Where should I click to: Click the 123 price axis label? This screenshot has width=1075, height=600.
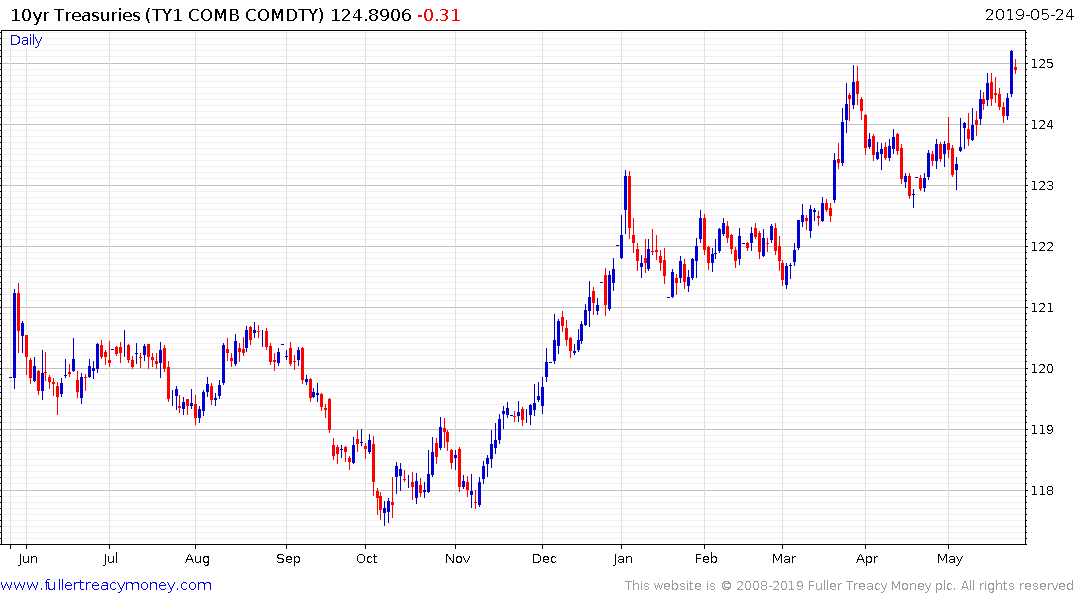tap(1042, 185)
